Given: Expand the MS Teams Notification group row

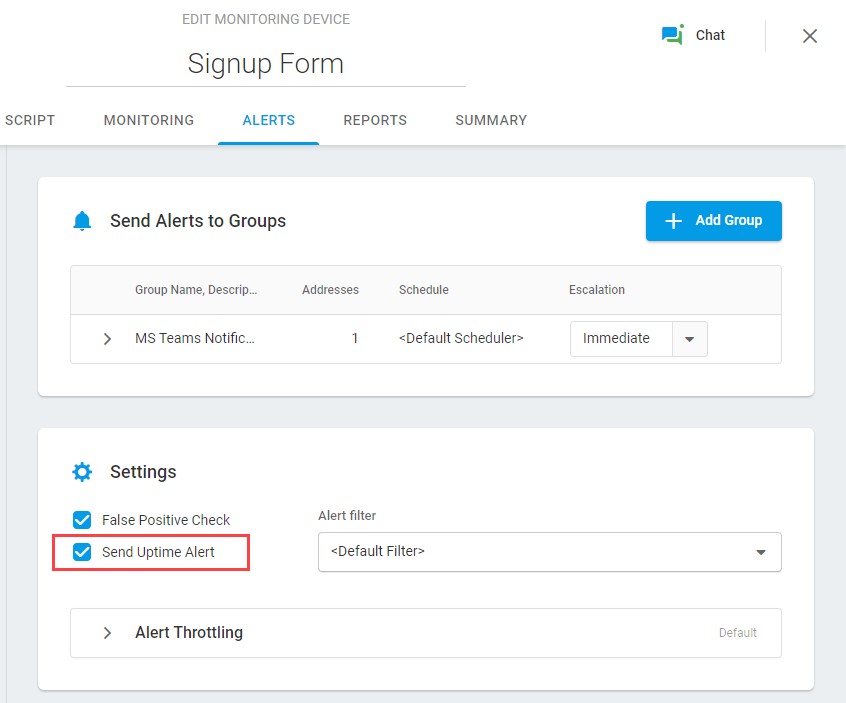Looking at the screenshot, I should [107, 339].
